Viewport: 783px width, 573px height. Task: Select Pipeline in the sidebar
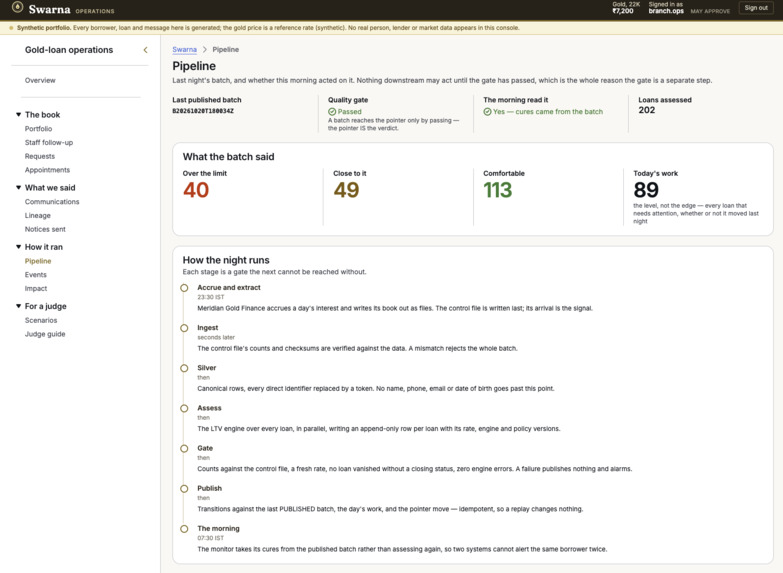[38, 261]
